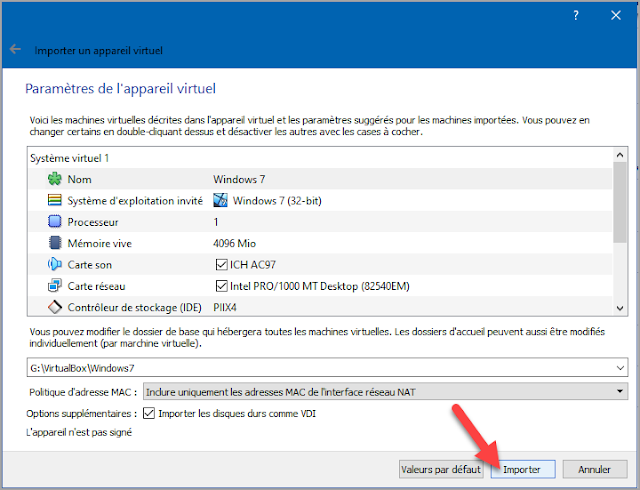This screenshot has width=640, height=490.
Task: Close the import dialog window
Action: (x=616, y=16)
